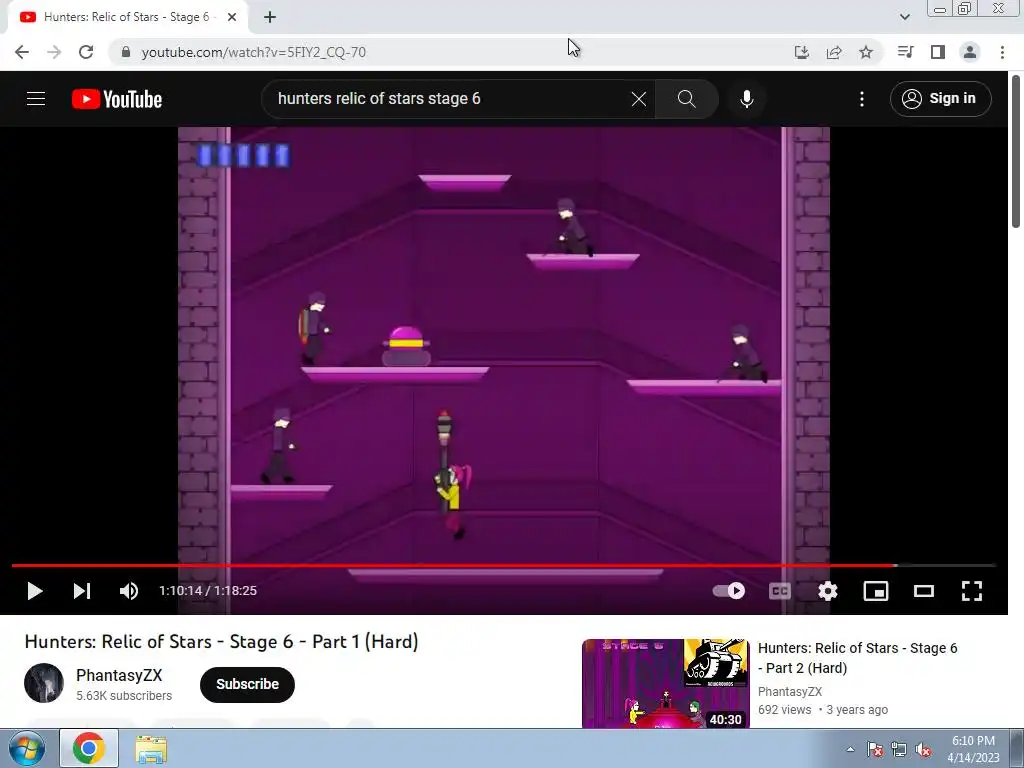Go back in Chrome

coord(22,52)
